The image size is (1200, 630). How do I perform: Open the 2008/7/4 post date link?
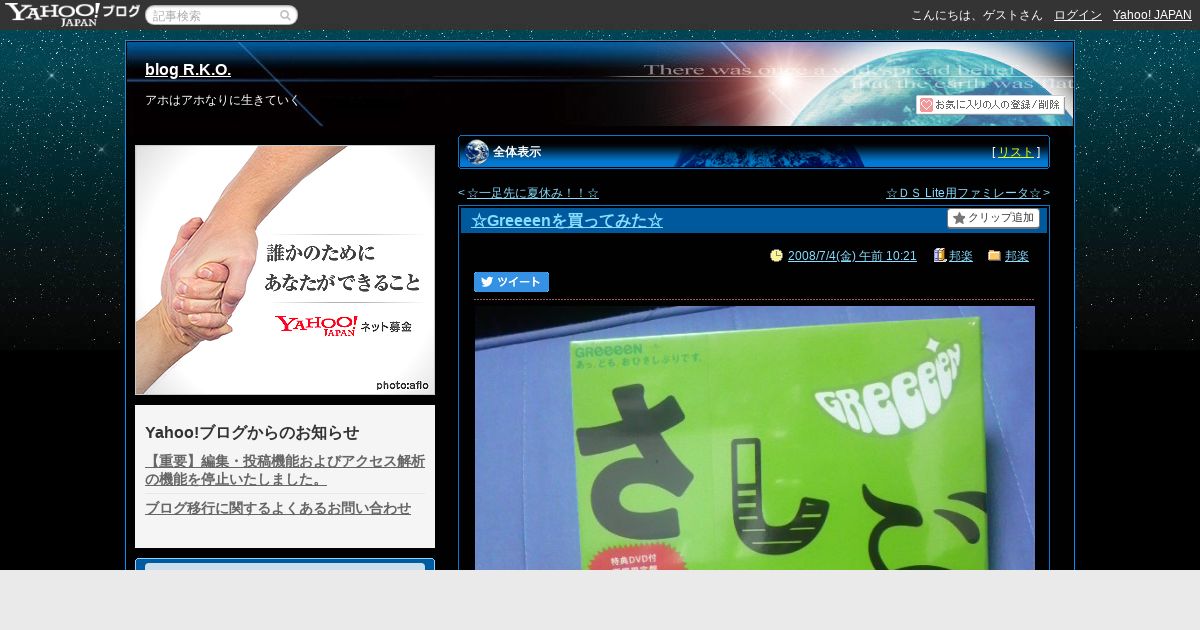coord(852,256)
